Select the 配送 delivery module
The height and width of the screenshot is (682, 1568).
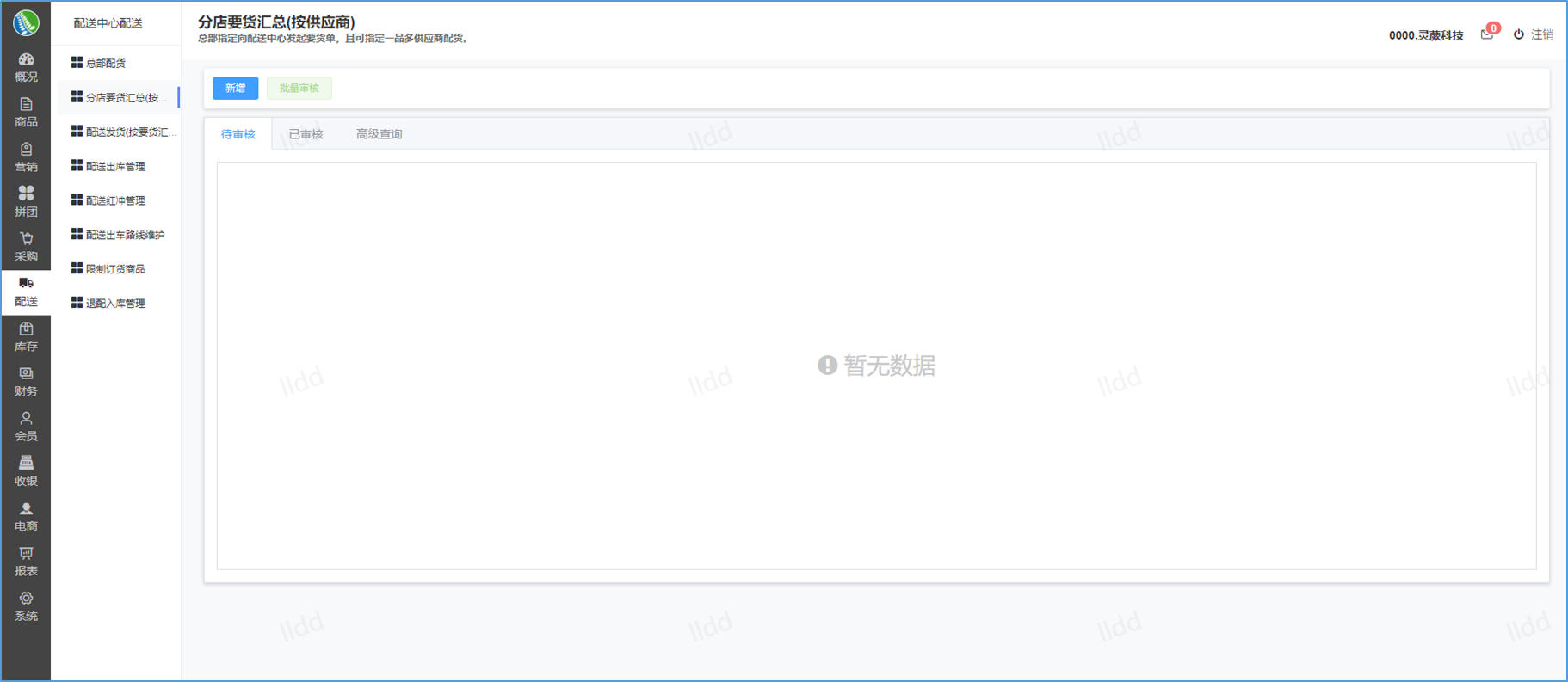[26, 292]
